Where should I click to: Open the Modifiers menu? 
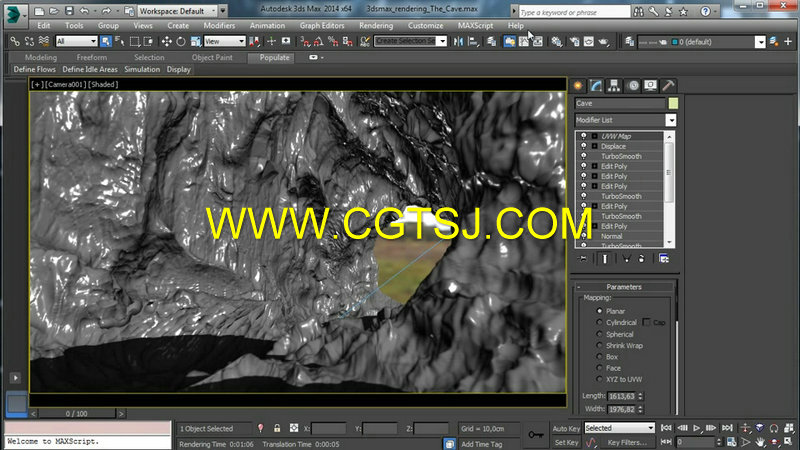coord(219,26)
